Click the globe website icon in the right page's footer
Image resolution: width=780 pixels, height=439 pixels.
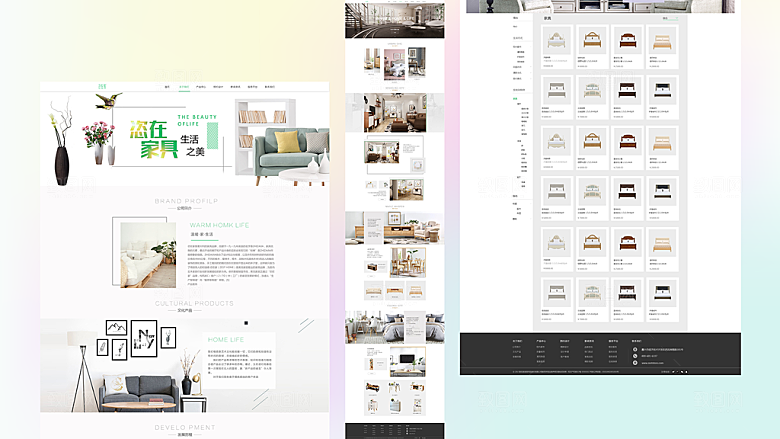click(635, 363)
